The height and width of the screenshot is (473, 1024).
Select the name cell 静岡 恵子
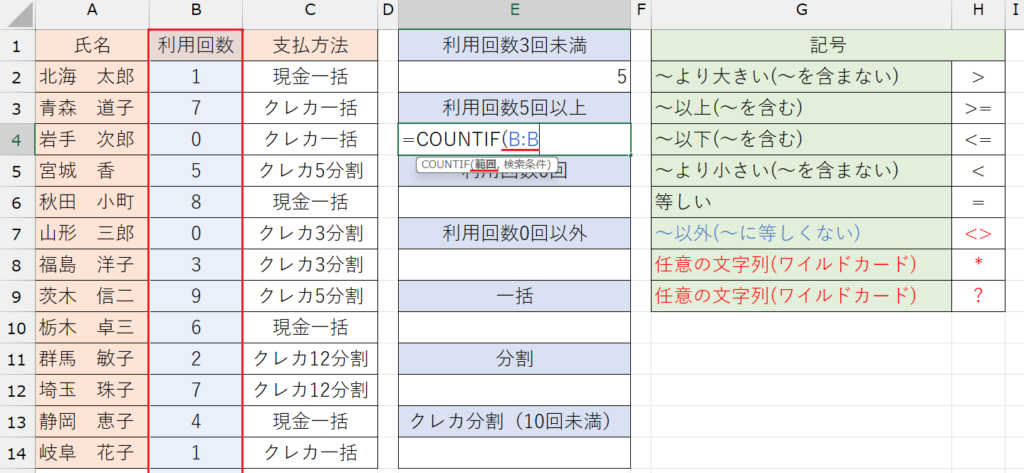pos(92,421)
